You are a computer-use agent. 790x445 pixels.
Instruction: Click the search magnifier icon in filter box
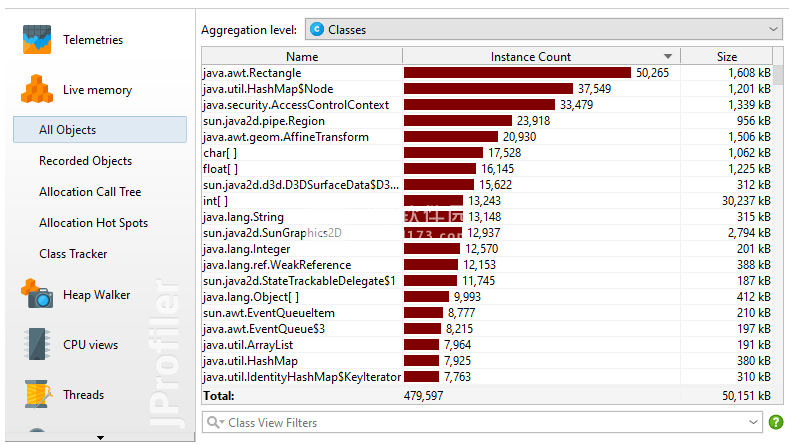click(215, 422)
